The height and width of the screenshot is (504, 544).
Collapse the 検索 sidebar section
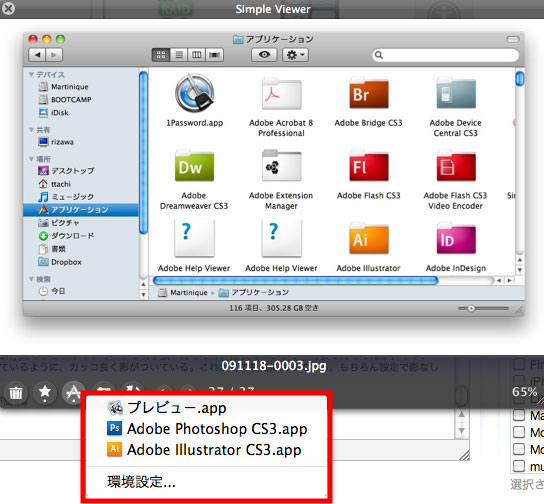coord(31,279)
